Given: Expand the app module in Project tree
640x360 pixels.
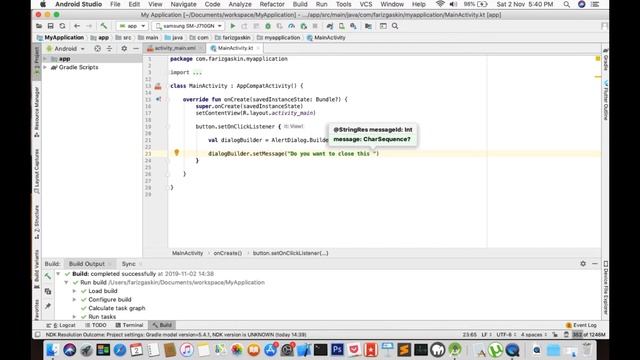Looking at the screenshot, I should coord(46,59).
